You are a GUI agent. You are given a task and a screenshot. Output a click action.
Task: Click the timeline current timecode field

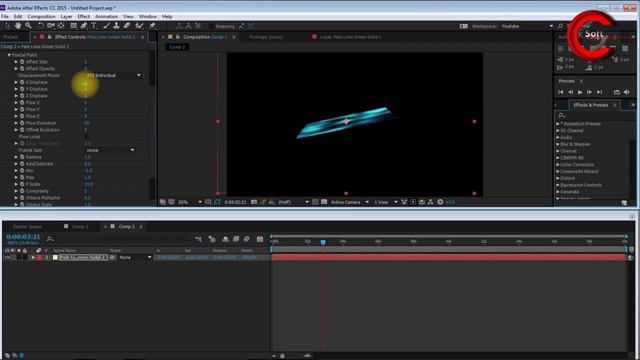[x=23, y=237]
